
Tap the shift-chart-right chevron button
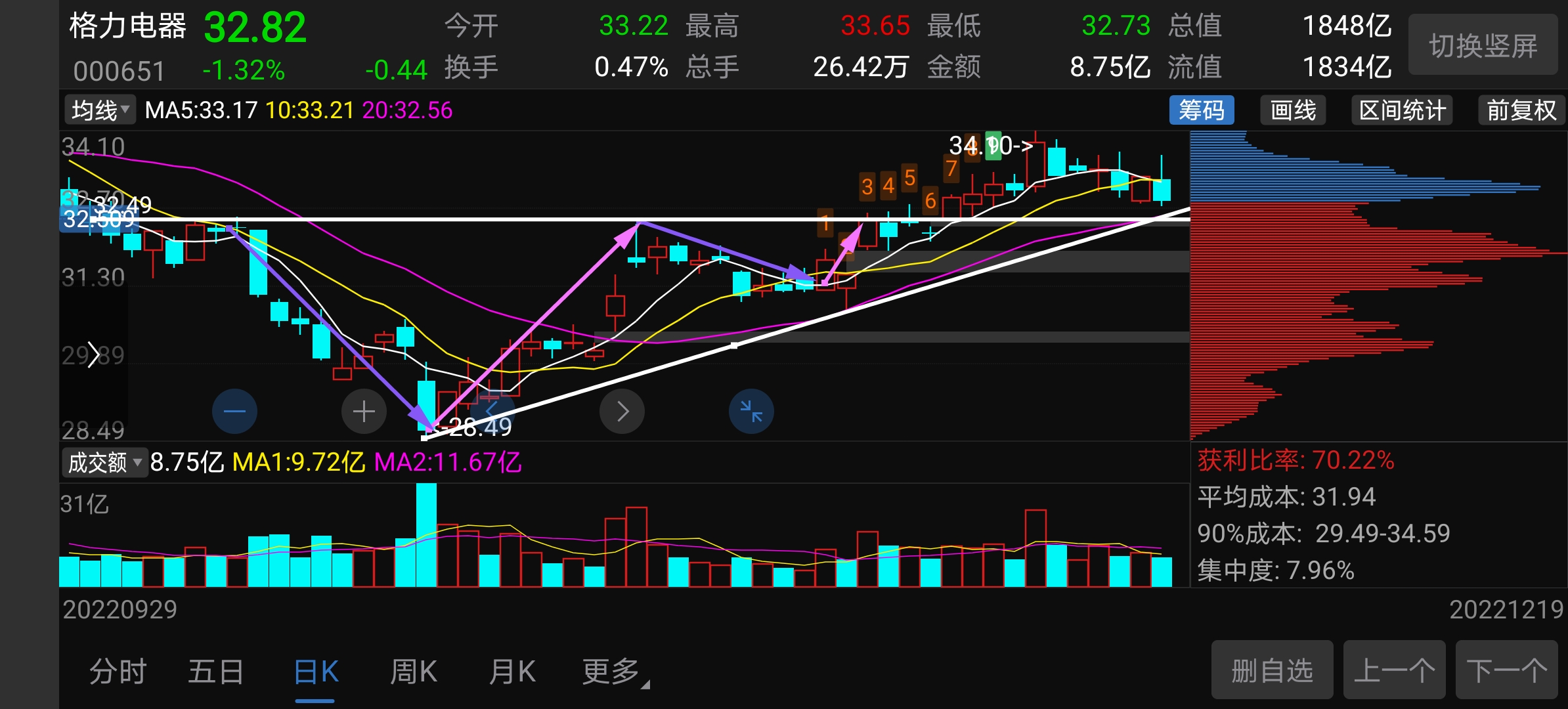point(622,412)
